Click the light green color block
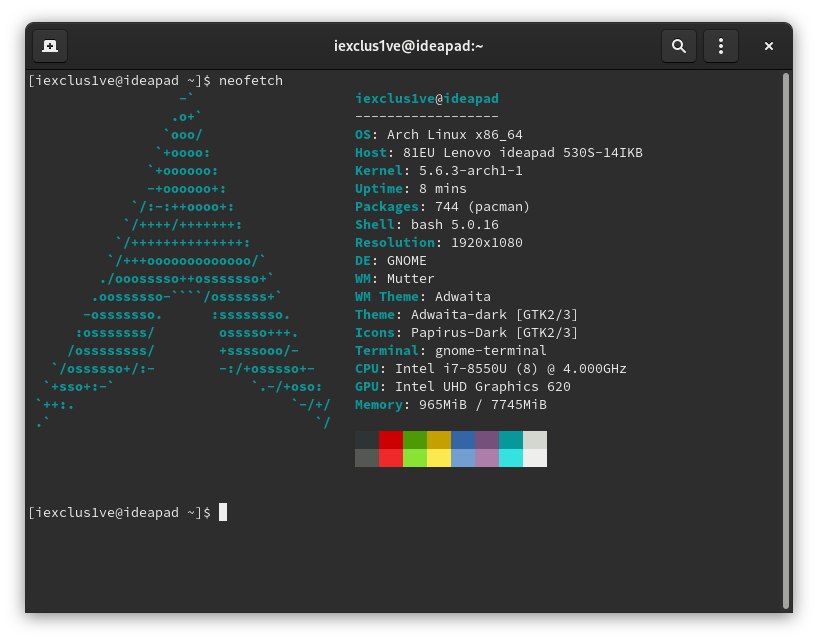Screen dimensions: 818x641 pos(415,458)
